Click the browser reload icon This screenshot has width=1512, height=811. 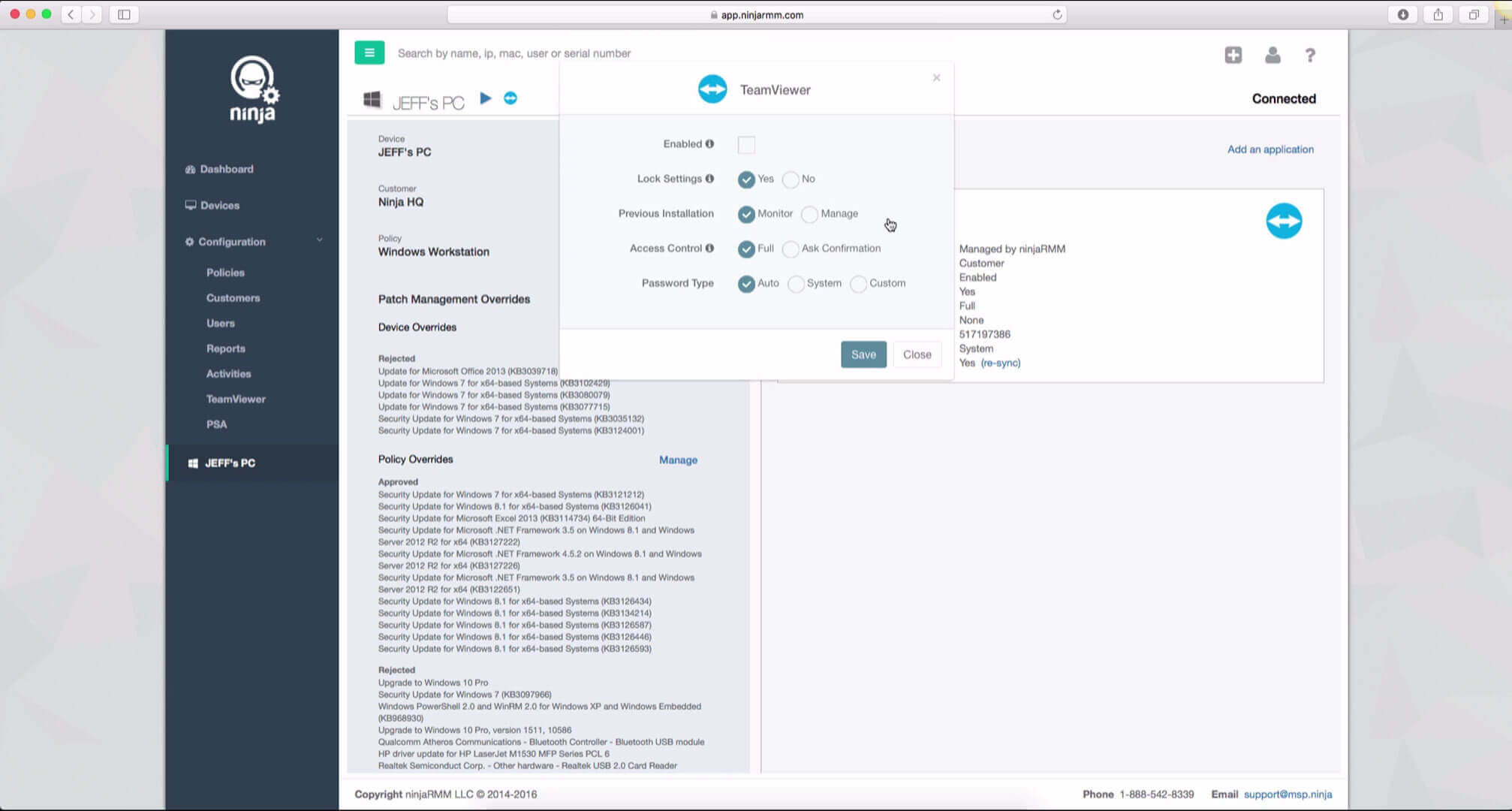(1057, 14)
